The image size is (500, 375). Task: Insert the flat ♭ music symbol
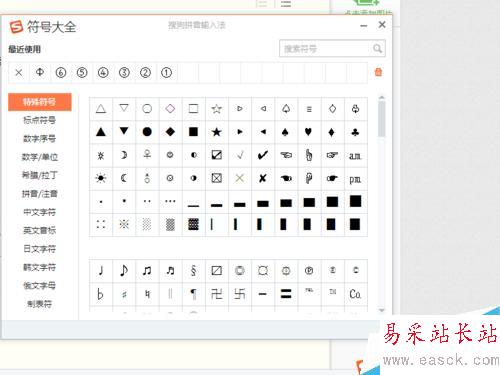(101, 294)
